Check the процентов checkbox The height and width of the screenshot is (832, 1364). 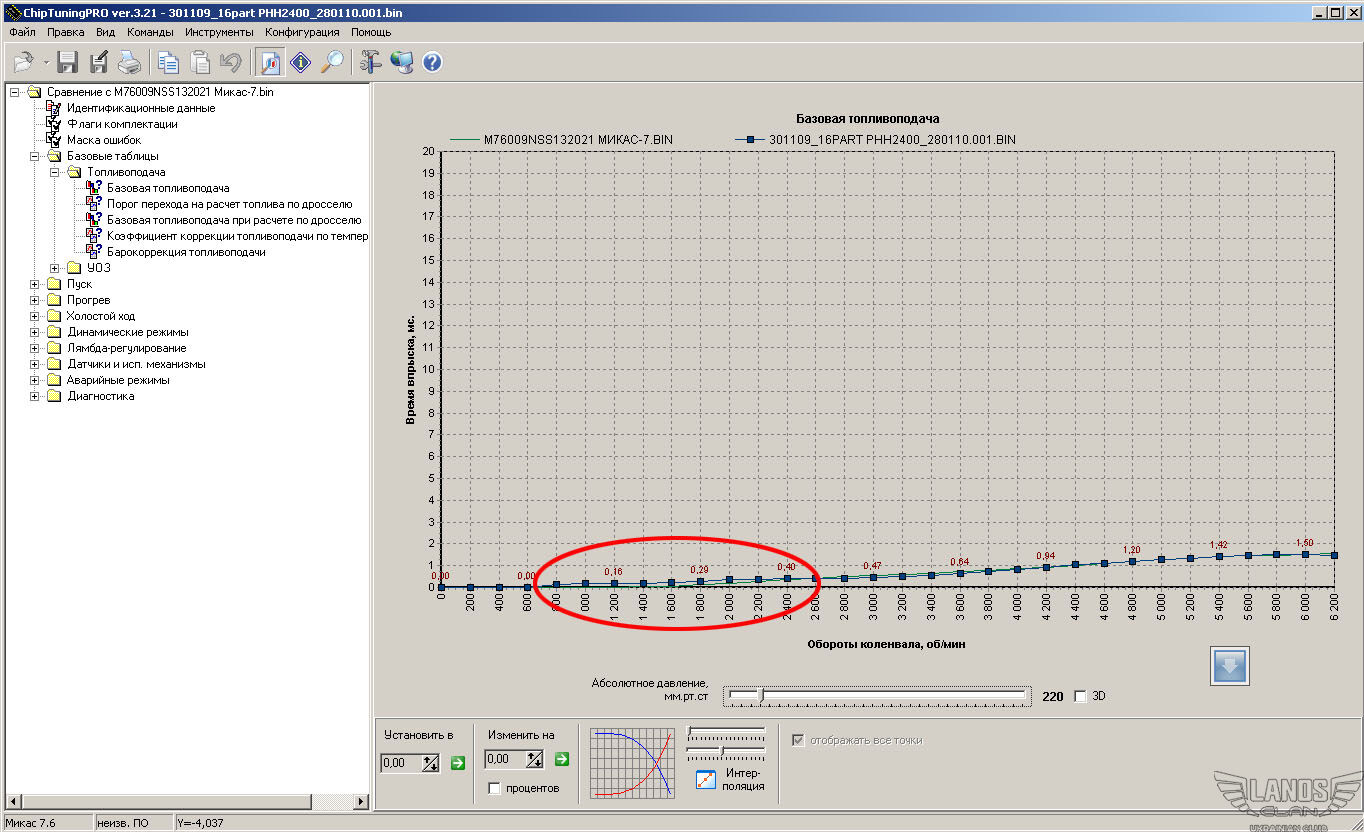[494, 788]
